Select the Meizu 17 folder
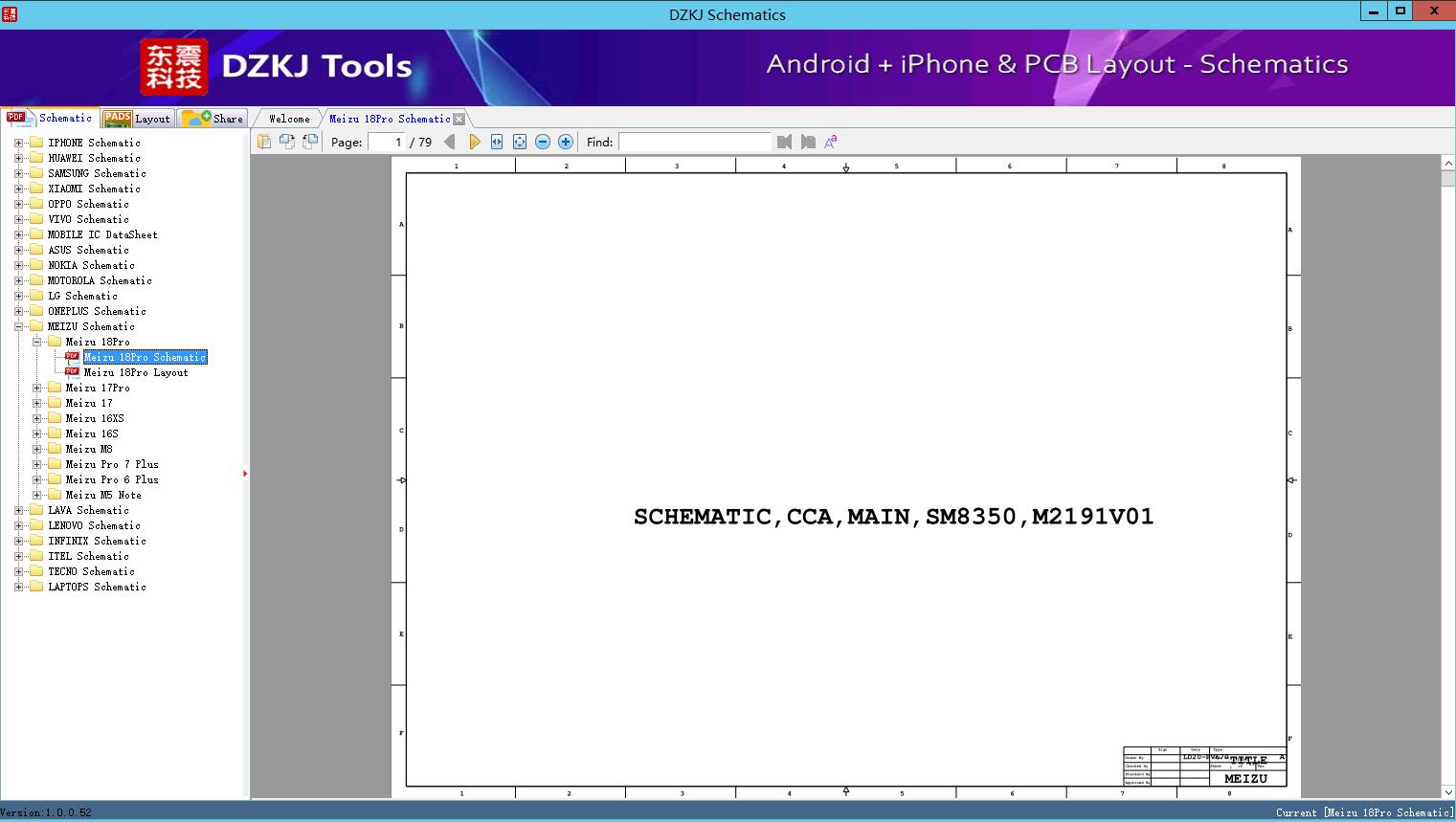The image size is (1456, 822). (x=89, y=403)
